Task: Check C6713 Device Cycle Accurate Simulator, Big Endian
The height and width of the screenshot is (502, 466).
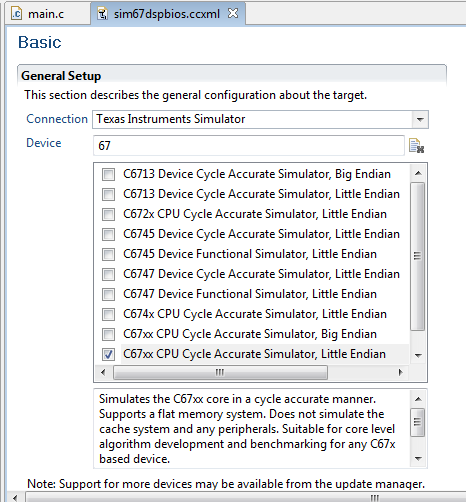Action: click(108, 174)
